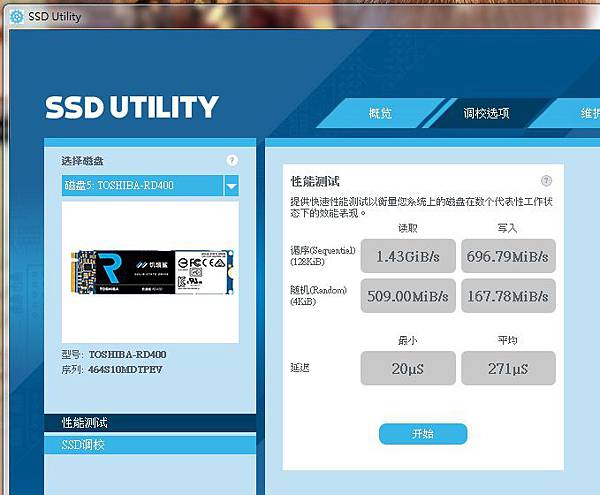600x495 pixels.
Task: Click the SSD Utility gear icon in title bar
Action: [x=16, y=17]
